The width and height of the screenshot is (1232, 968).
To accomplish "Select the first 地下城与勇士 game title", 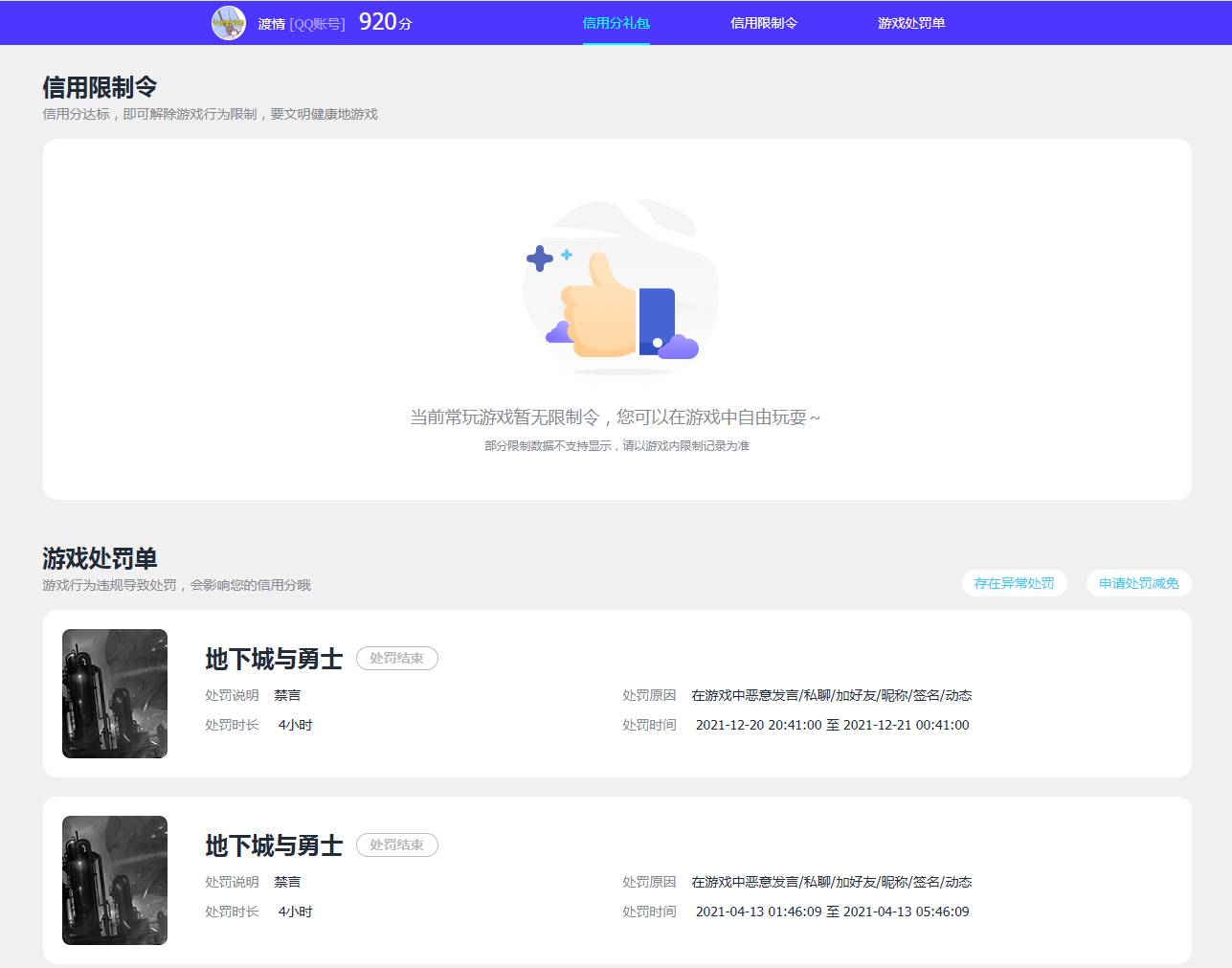I will 273,659.
